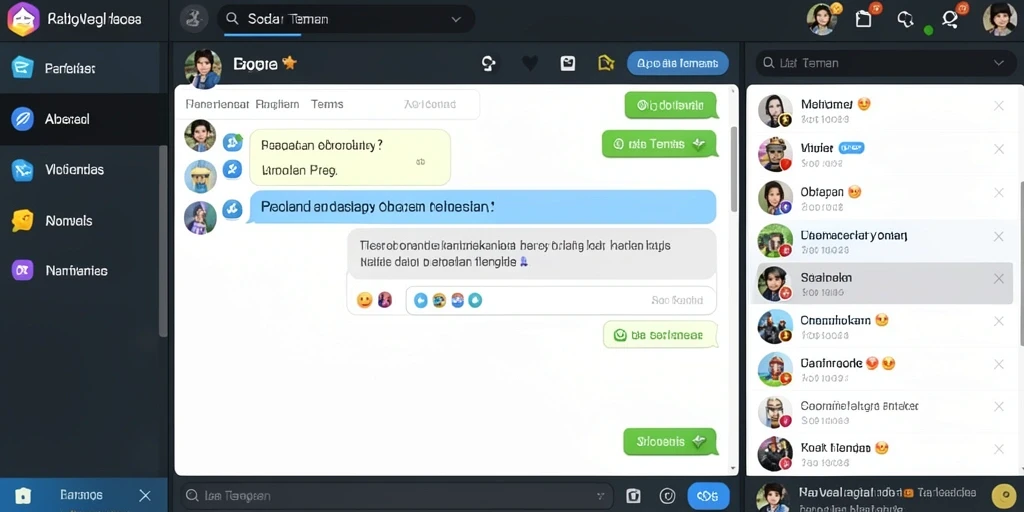Dismiss the Scalnekn contact entry

[x=999, y=279]
